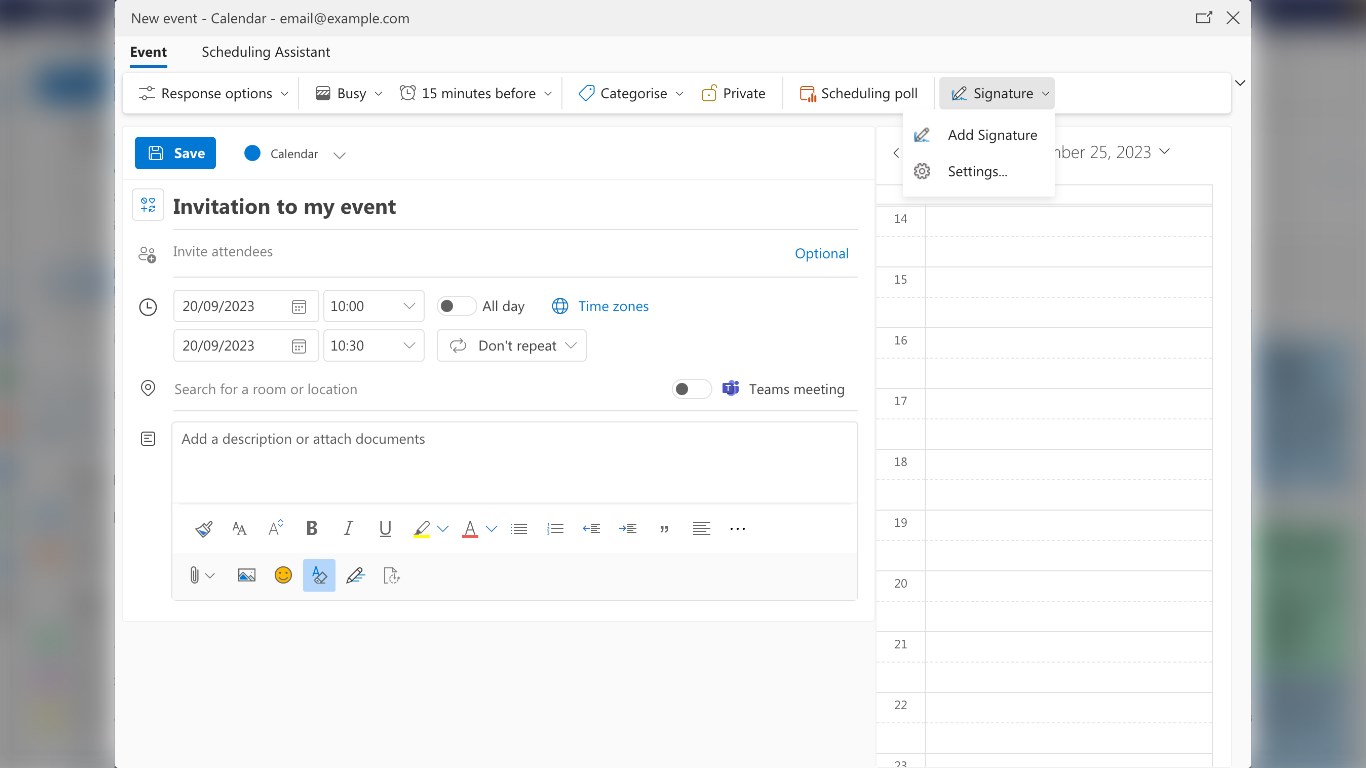Apply yellow text highlight colour
Image resolution: width=1366 pixels, height=768 pixels.
[421, 529]
